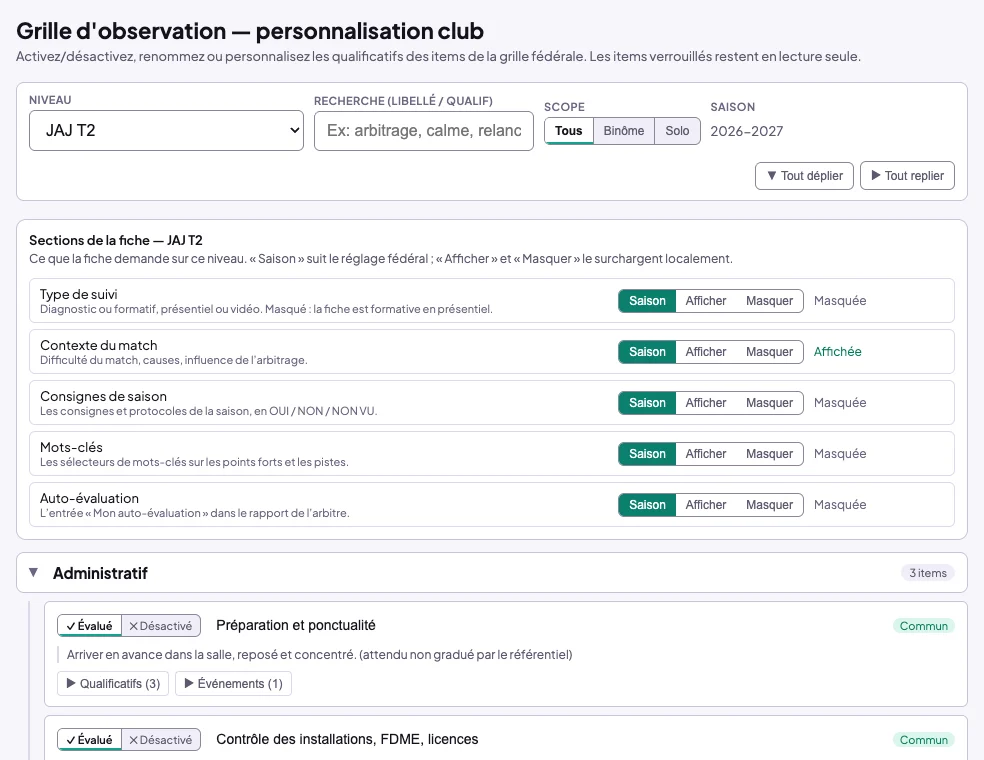Set Consignes de saison to Masquer
Viewport: 984px width, 760px height.
point(769,402)
